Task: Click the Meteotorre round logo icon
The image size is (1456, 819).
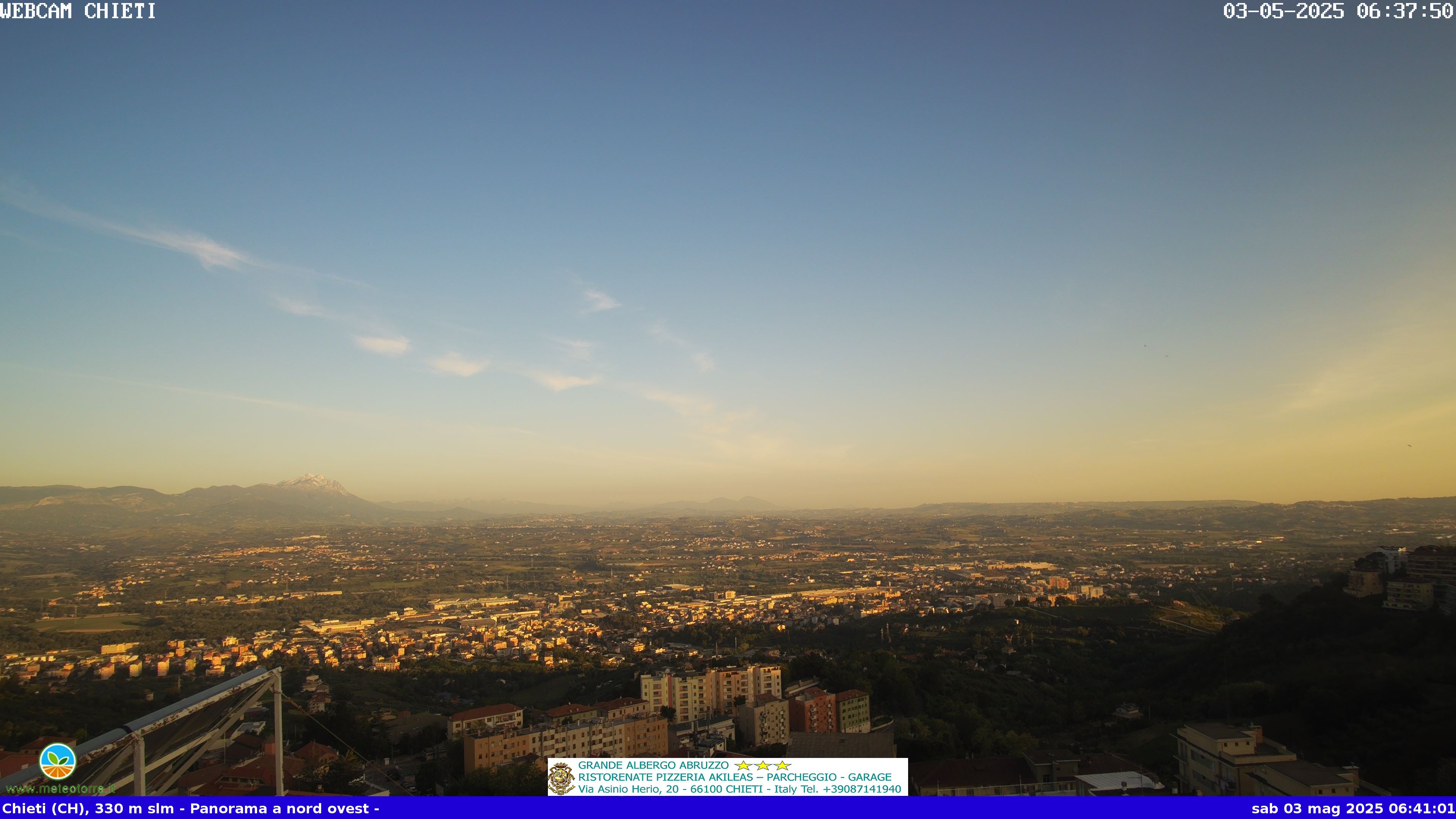Action: point(58,761)
